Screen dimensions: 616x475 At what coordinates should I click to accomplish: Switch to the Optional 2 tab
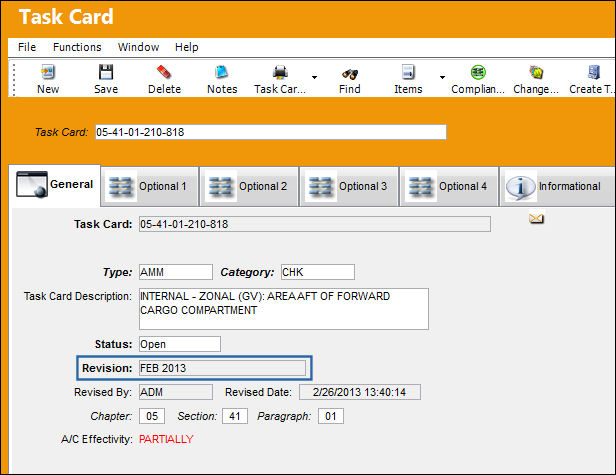[x=249, y=186]
